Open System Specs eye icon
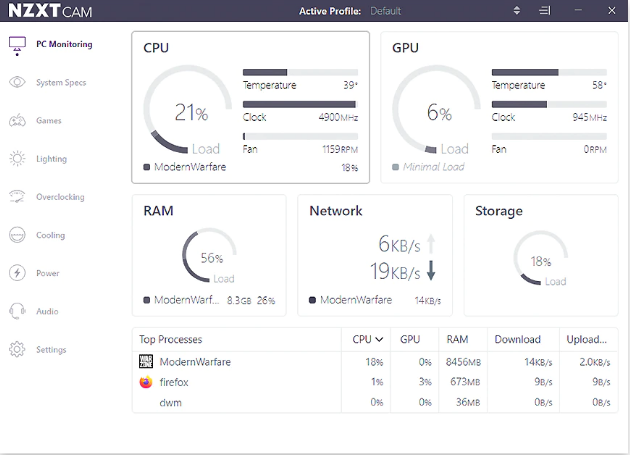The height and width of the screenshot is (455, 630). tap(17, 83)
